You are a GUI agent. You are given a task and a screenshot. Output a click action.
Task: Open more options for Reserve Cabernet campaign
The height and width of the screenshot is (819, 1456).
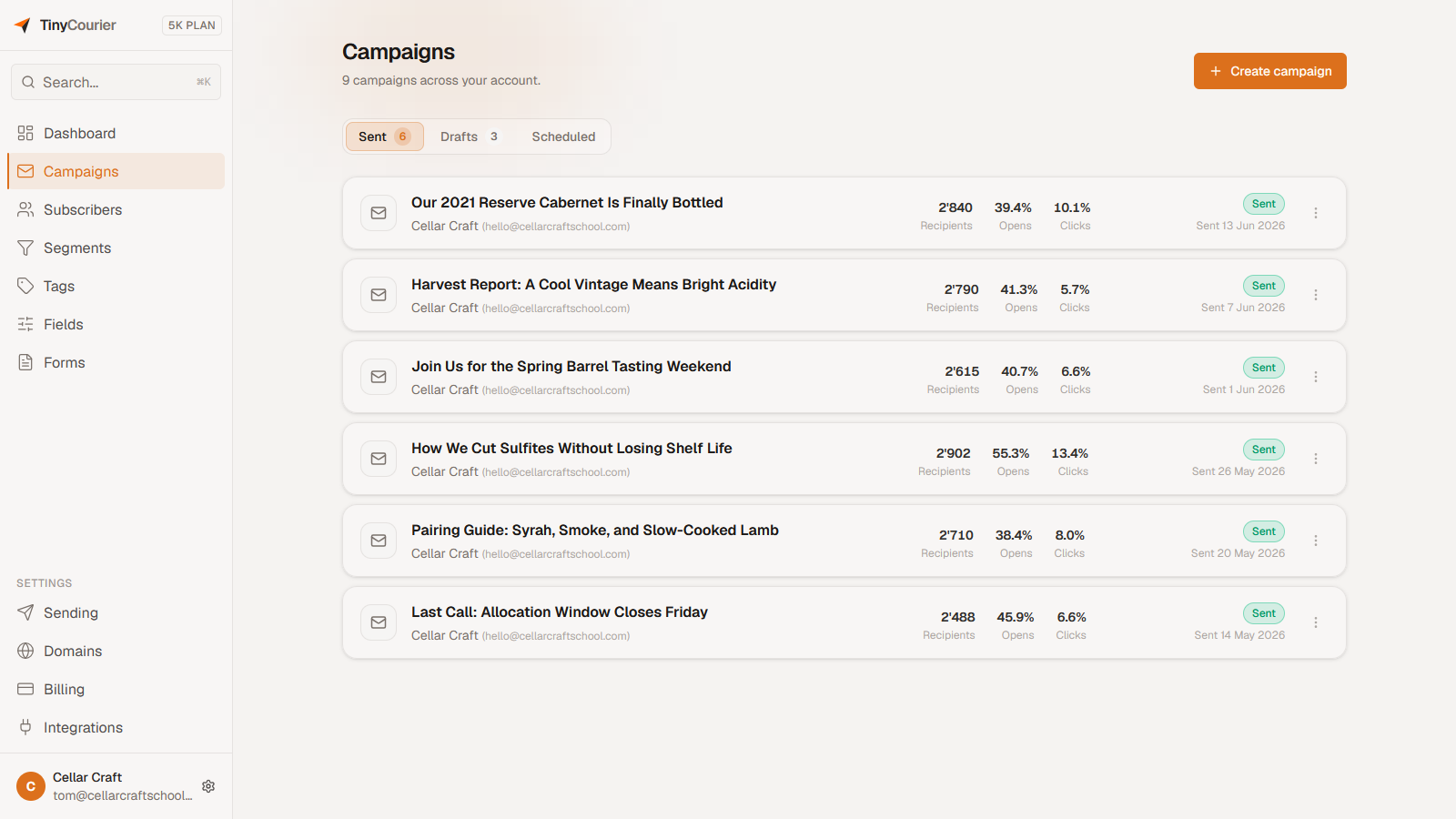(x=1316, y=213)
